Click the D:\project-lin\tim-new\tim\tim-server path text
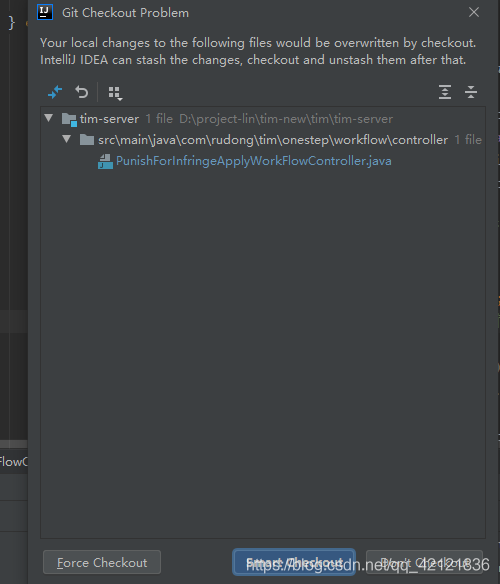The height and width of the screenshot is (584, 500). point(286,119)
